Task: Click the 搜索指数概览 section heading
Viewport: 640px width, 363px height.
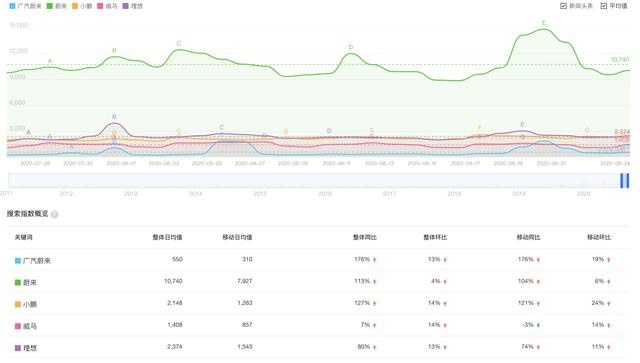Action: 27,214
